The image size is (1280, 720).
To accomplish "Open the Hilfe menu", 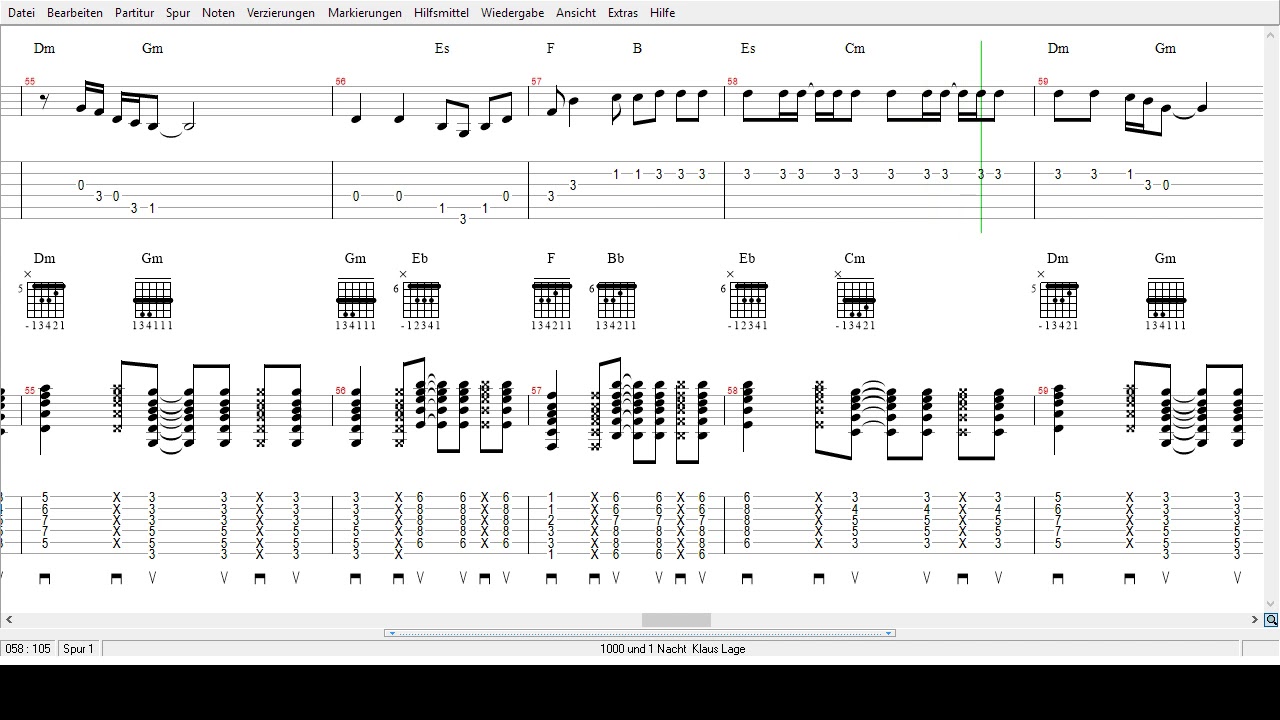I will coord(662,13).
